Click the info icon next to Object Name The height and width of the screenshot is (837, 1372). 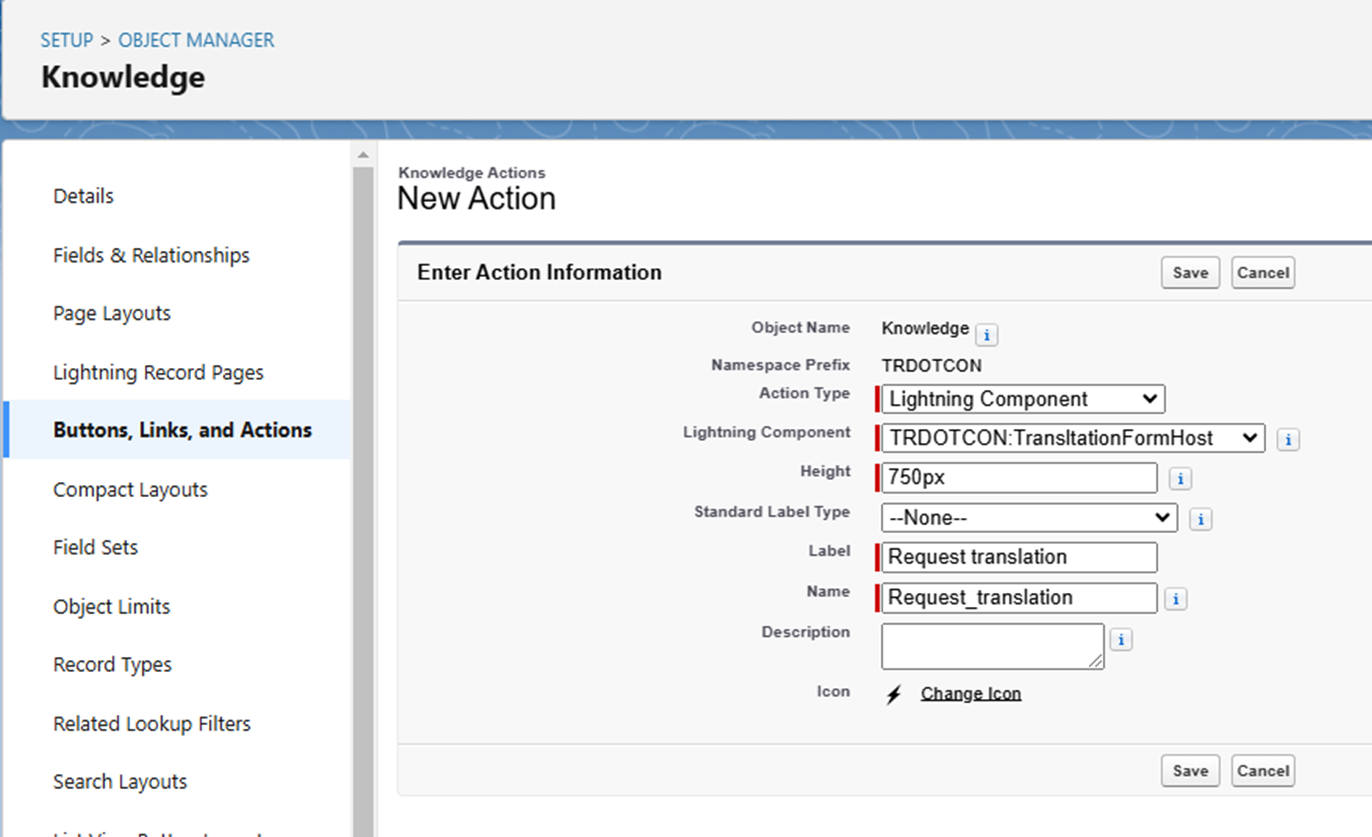[x=986, y=335]
